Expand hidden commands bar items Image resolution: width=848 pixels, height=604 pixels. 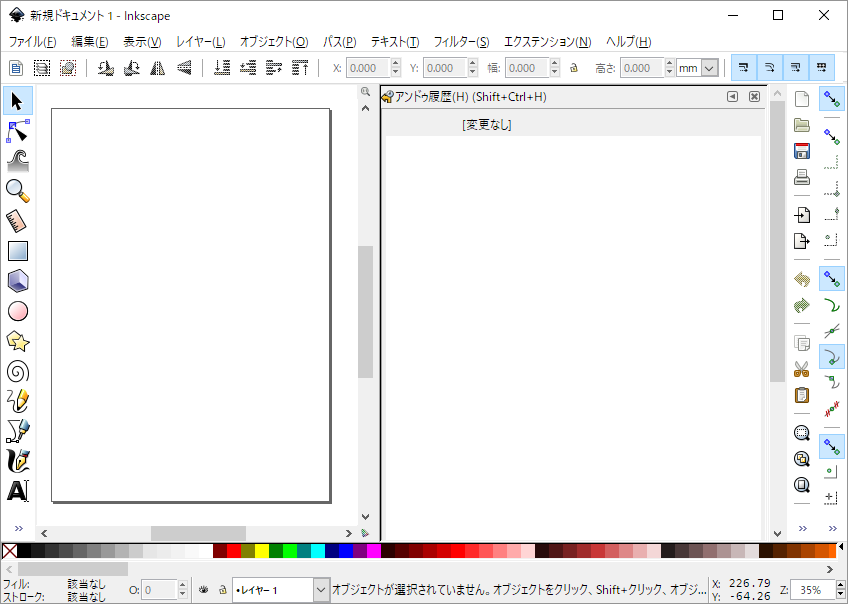[x=803, y=528]
